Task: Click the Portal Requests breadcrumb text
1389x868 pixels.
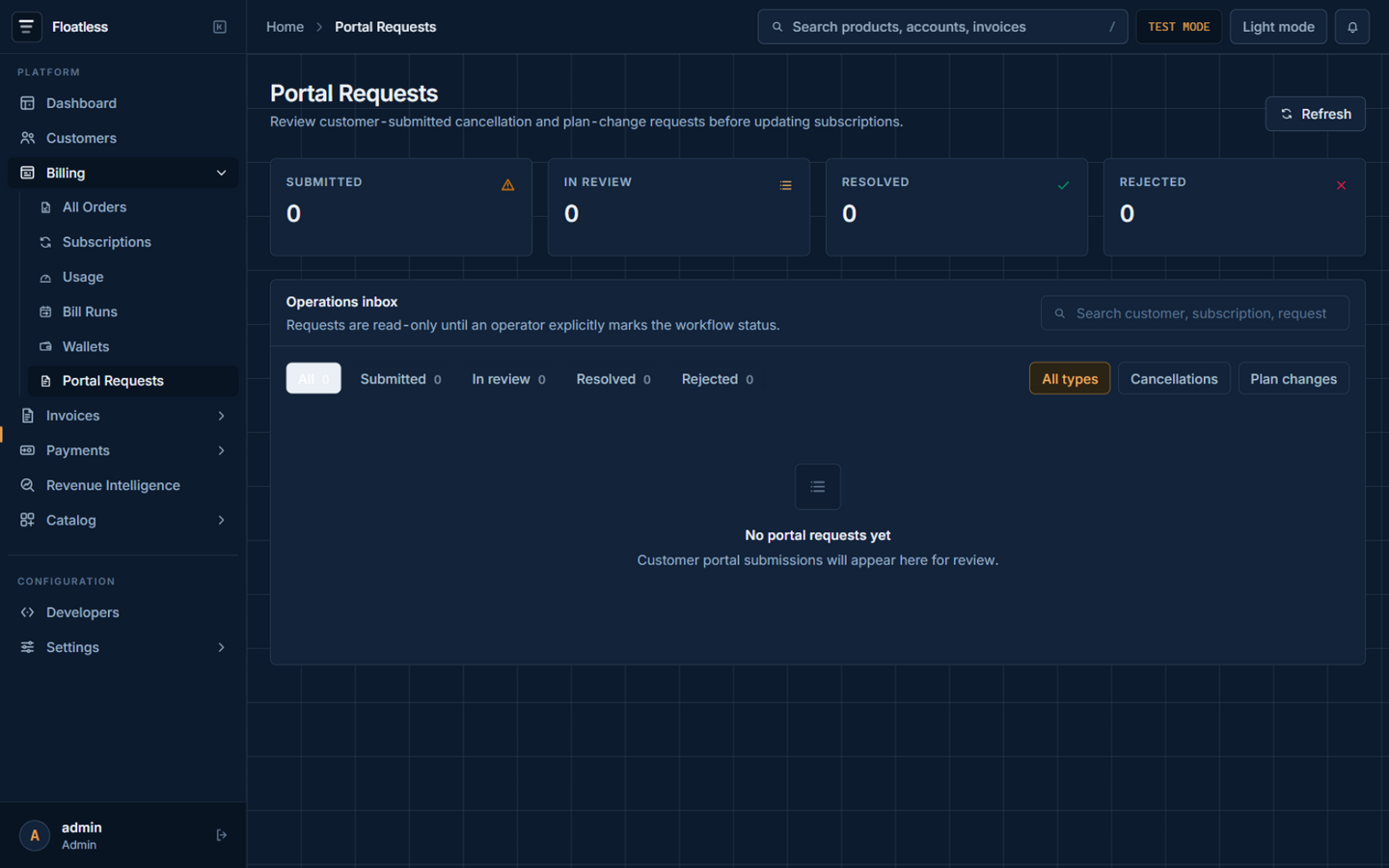Action: tap(385, 27)
